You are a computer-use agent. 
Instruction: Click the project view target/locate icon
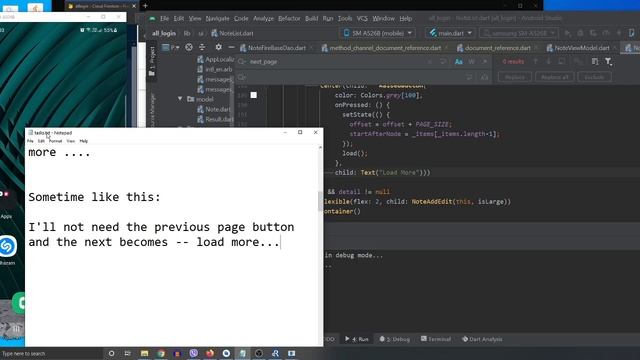[189, 47]
